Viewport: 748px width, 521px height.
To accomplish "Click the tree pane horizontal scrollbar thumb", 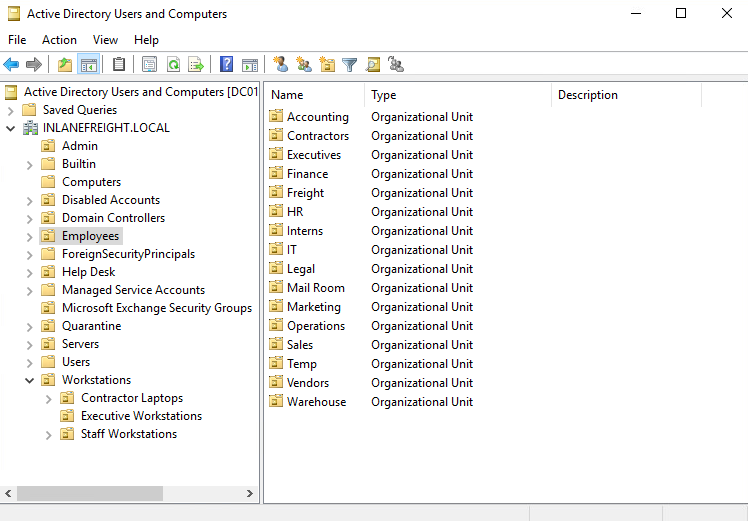I will 90,494.
